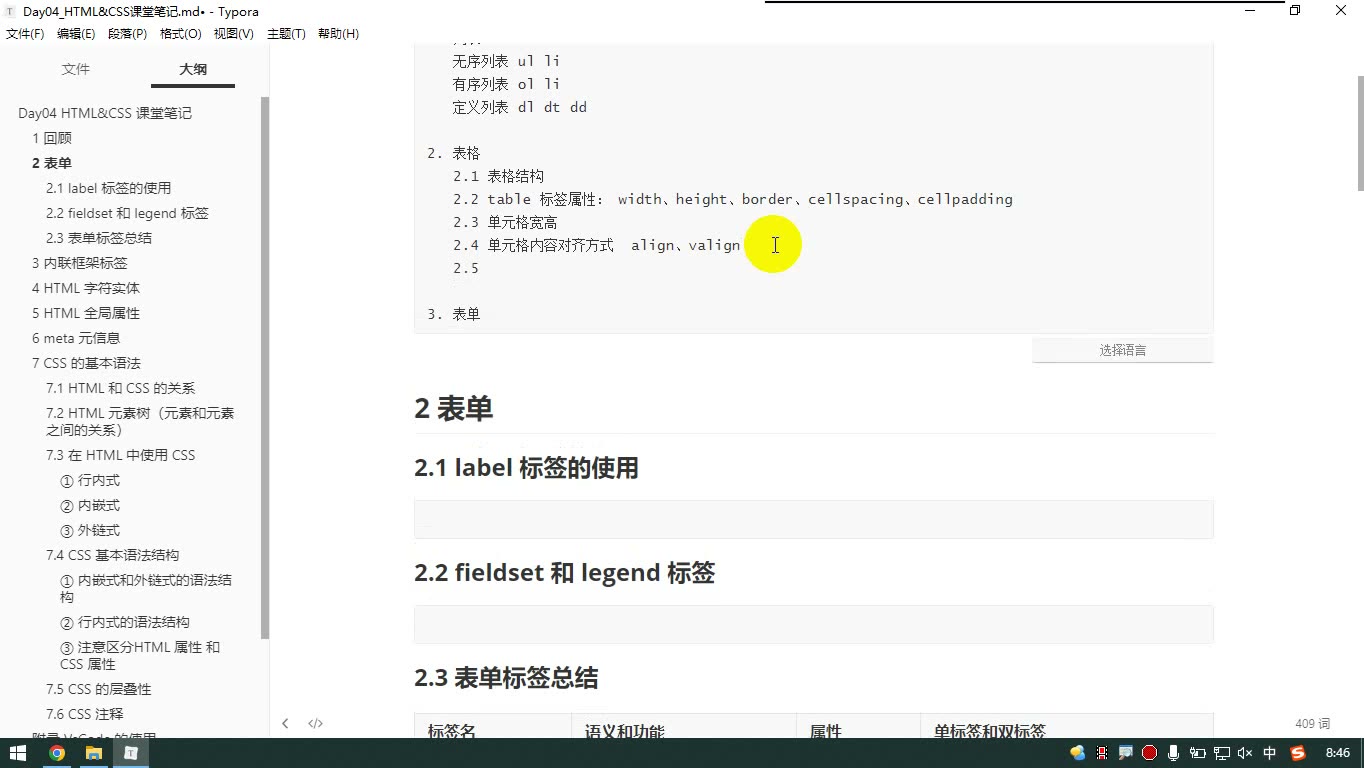Go to ② 内嵌式 outline item
The image size is (1364, 768).
coord(90,505)
